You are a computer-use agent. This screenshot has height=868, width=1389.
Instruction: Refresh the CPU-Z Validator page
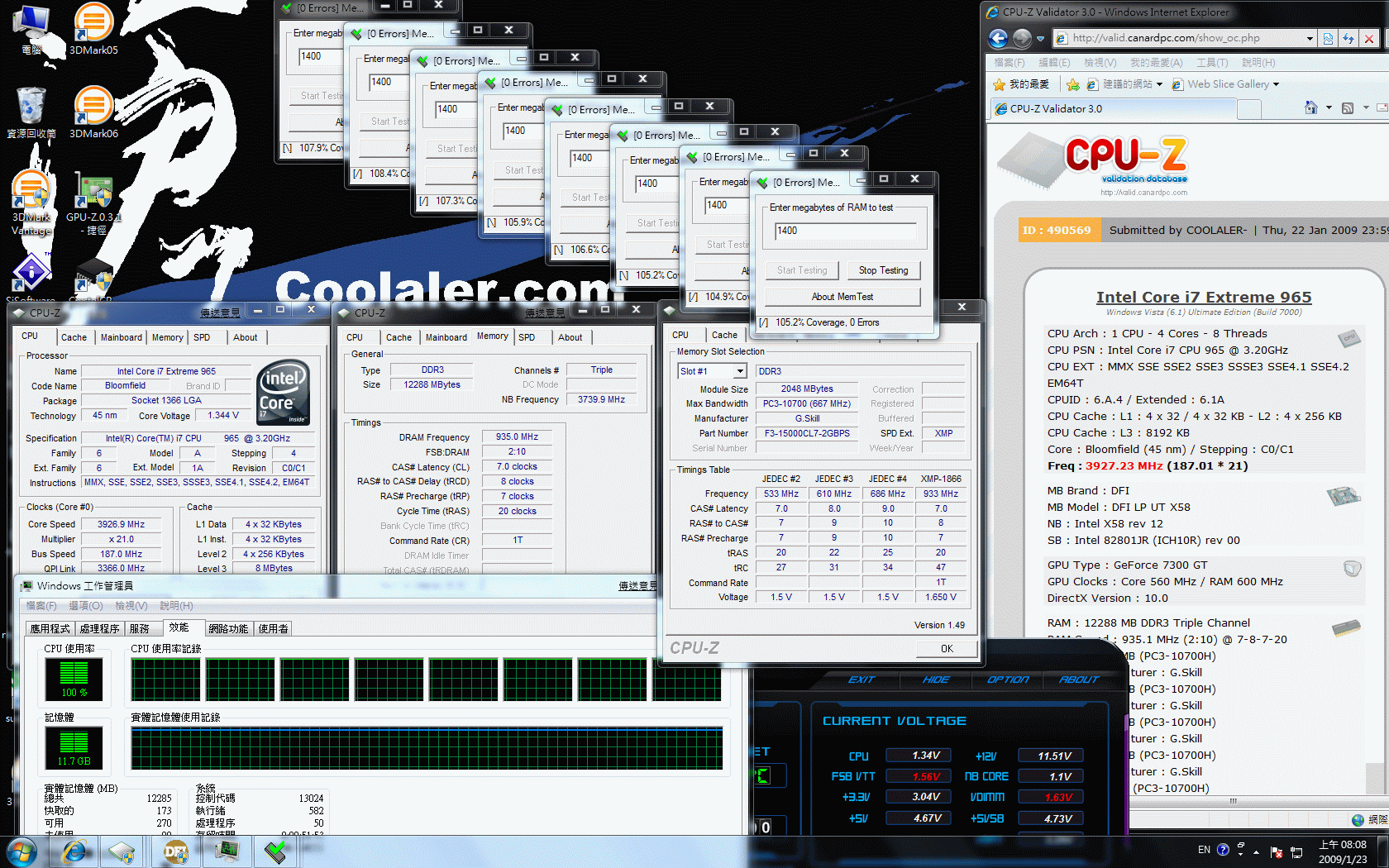1348,38
